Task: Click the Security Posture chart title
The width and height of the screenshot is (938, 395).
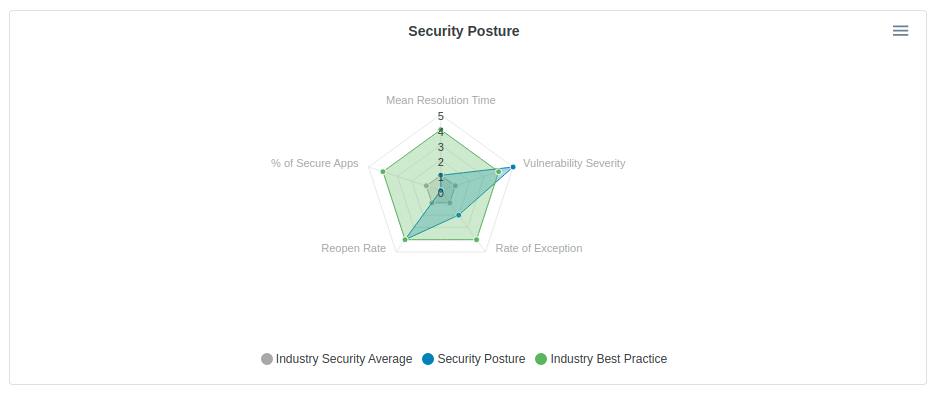Action: click(464, 31)
